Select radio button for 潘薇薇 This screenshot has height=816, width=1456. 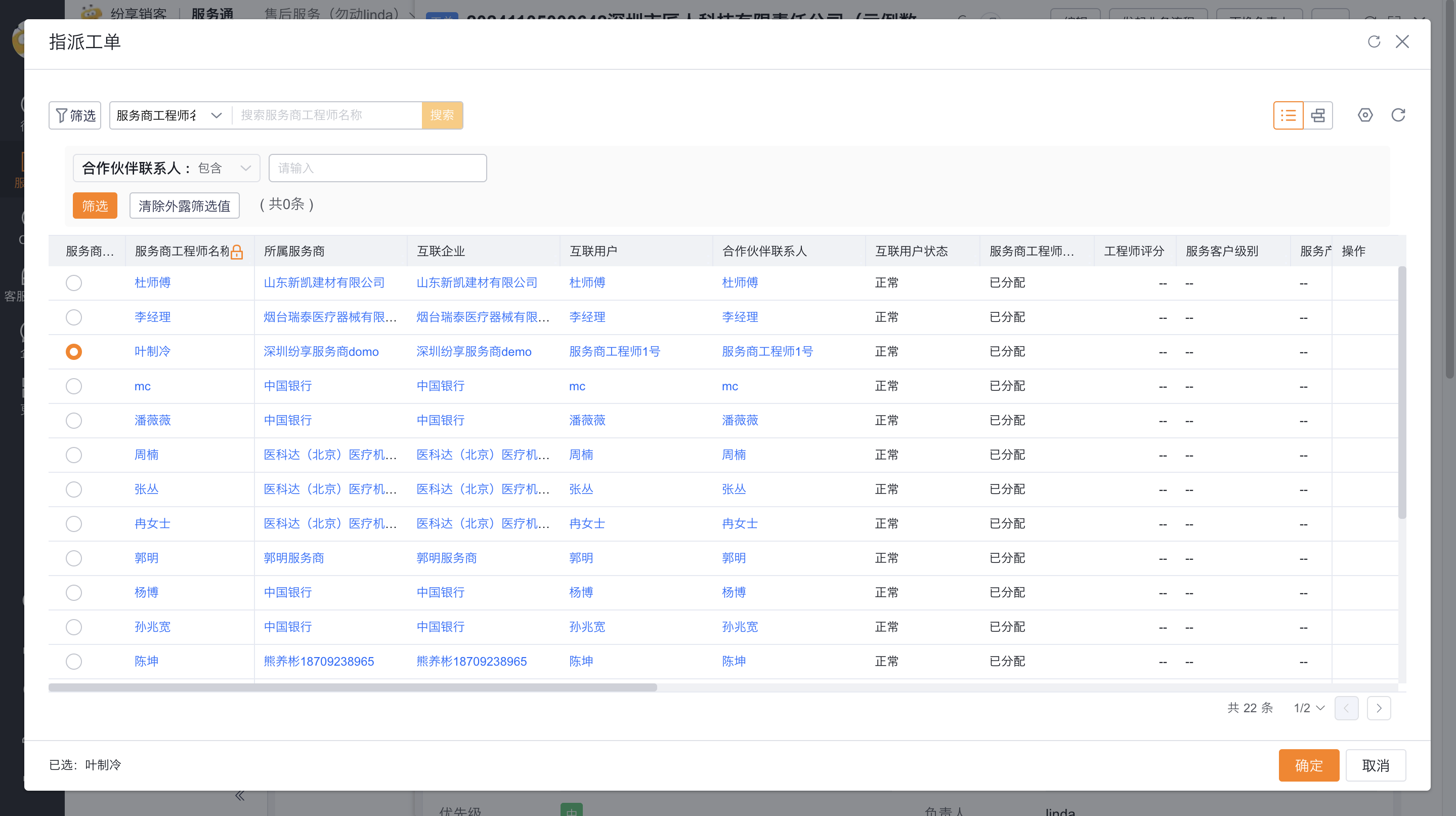click(x=73, y=421)
